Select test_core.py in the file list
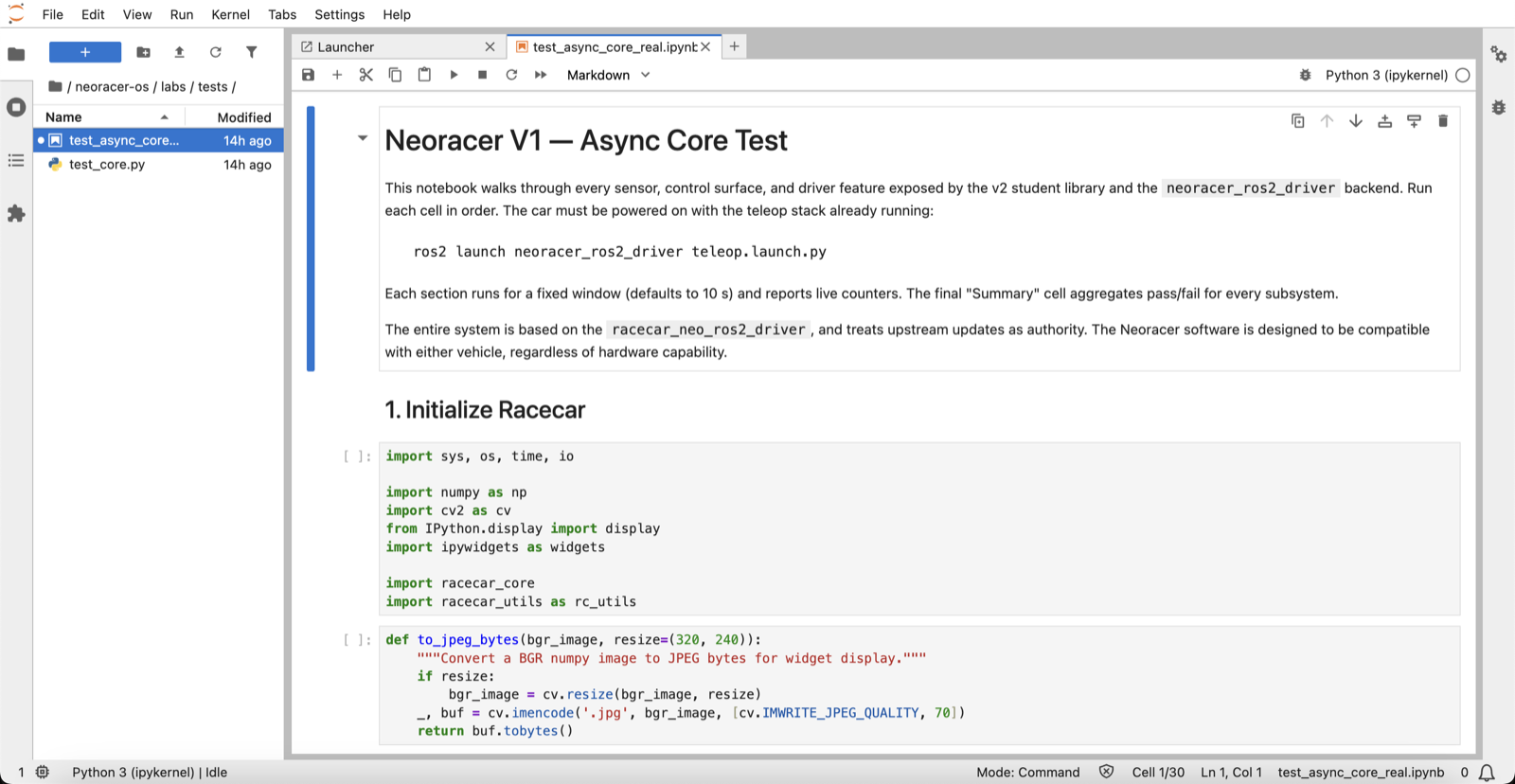Image resolution: width=1515 pixels, height=784 pixels. pos(158,164)
